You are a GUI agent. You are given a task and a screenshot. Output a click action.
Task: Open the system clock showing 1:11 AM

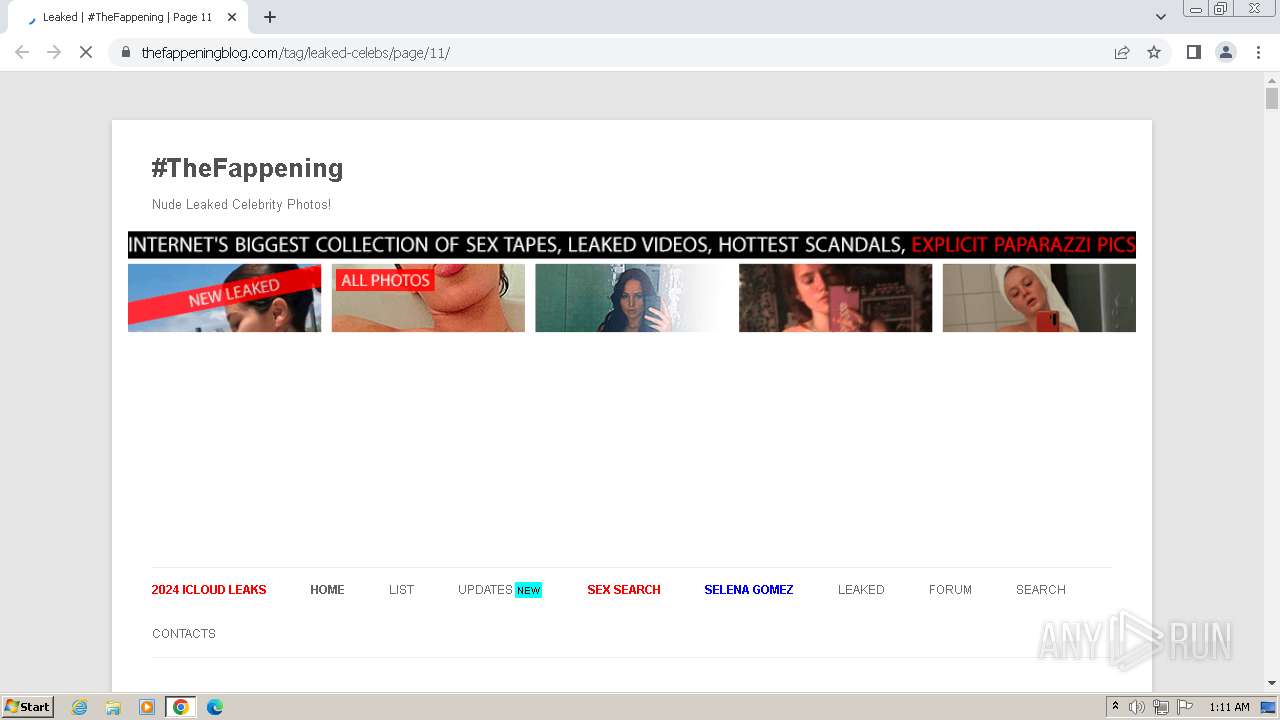(x=1229, y=707)
